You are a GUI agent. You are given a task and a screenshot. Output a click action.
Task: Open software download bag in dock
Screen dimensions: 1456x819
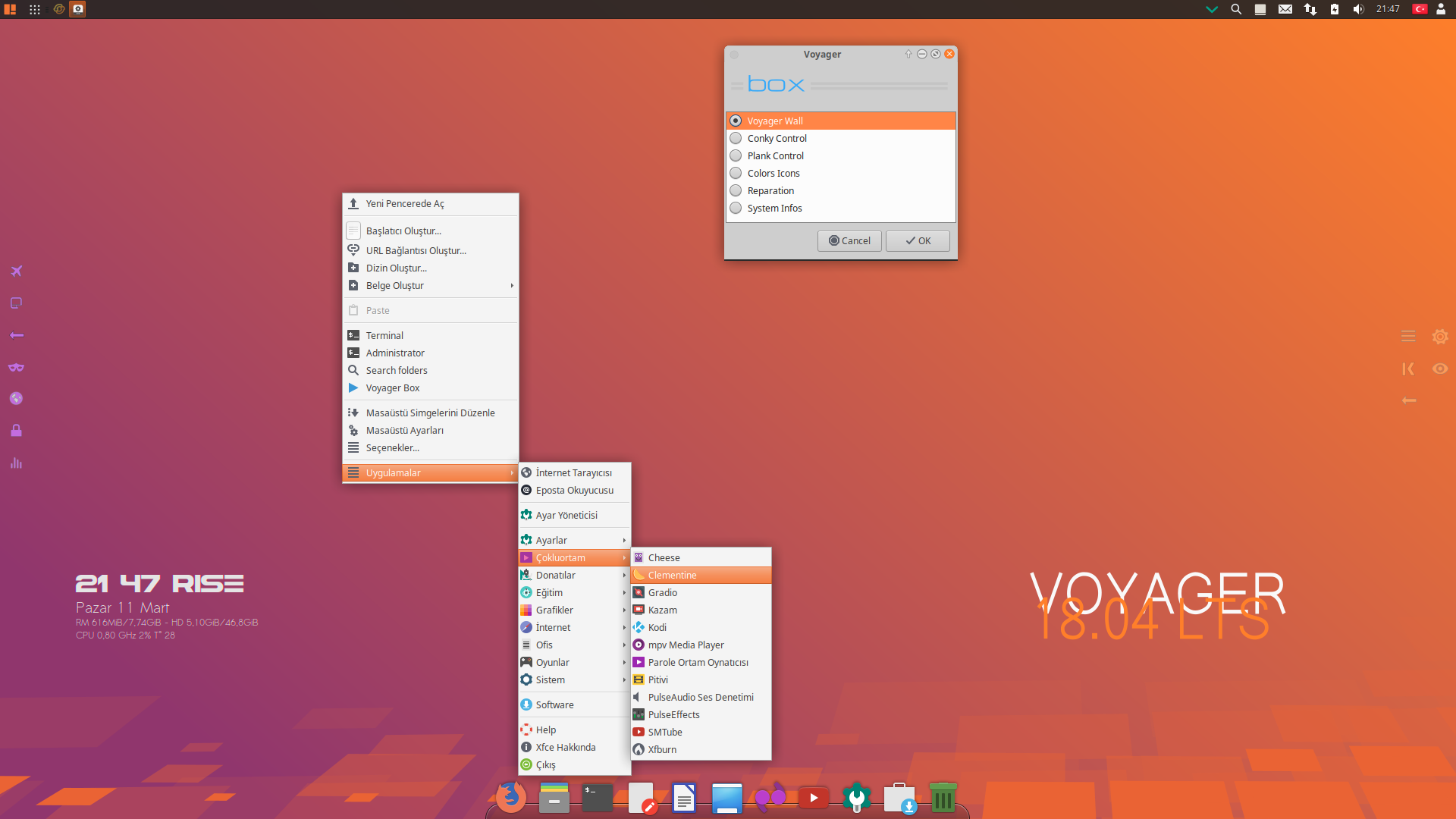(900, 798)
